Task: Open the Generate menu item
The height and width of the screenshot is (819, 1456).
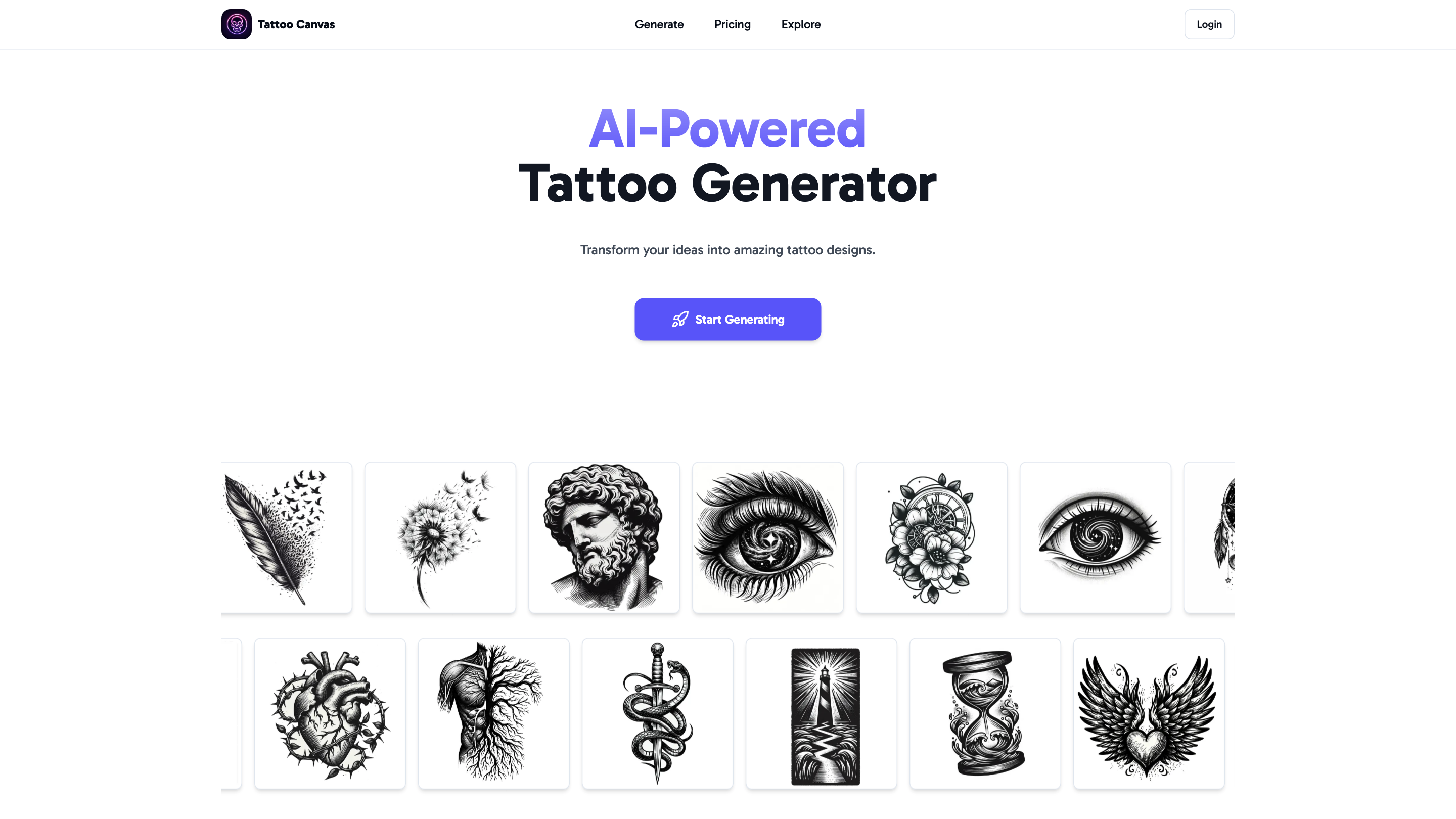Action: pos(659,24)
